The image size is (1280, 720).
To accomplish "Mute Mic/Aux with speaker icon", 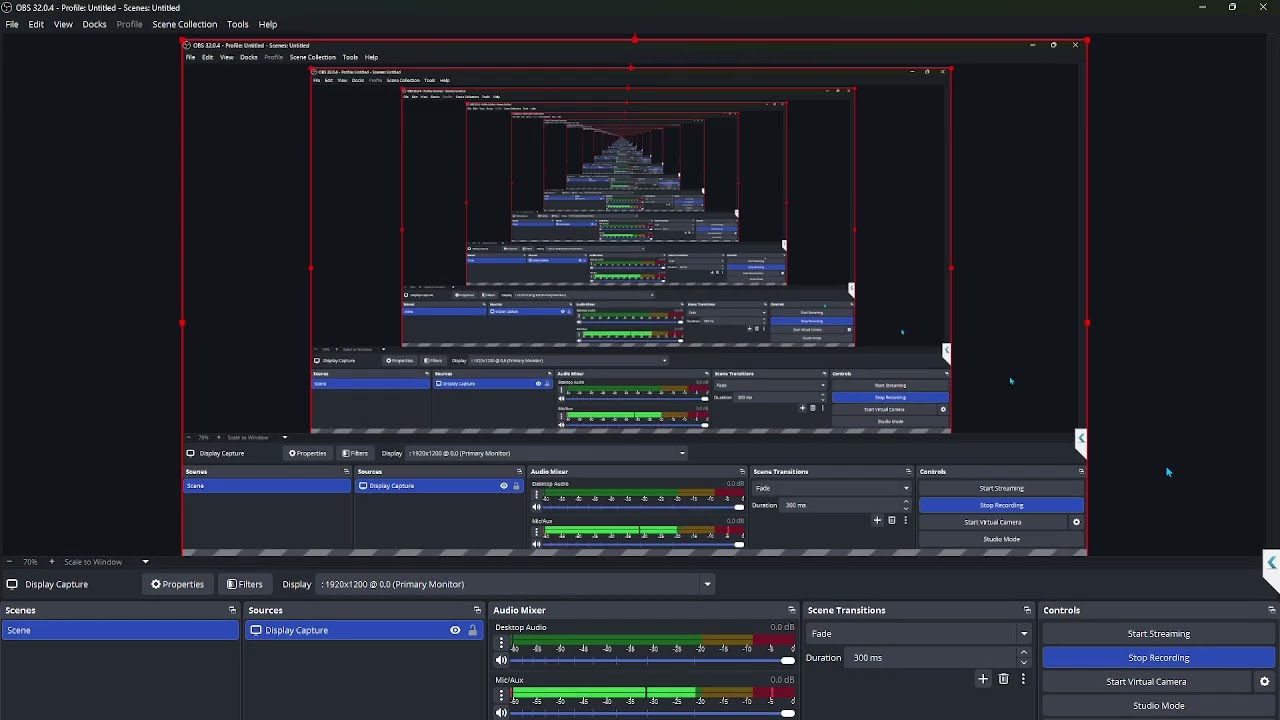I will pos(501,713).
